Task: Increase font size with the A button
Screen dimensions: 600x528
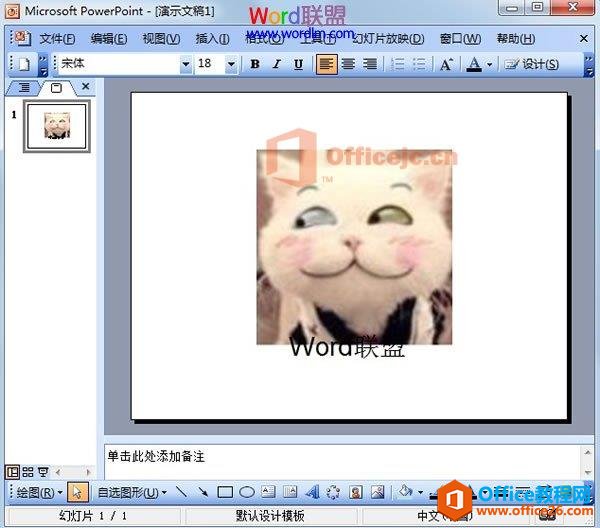Action: pyautogui.click(x=446, y=64)
